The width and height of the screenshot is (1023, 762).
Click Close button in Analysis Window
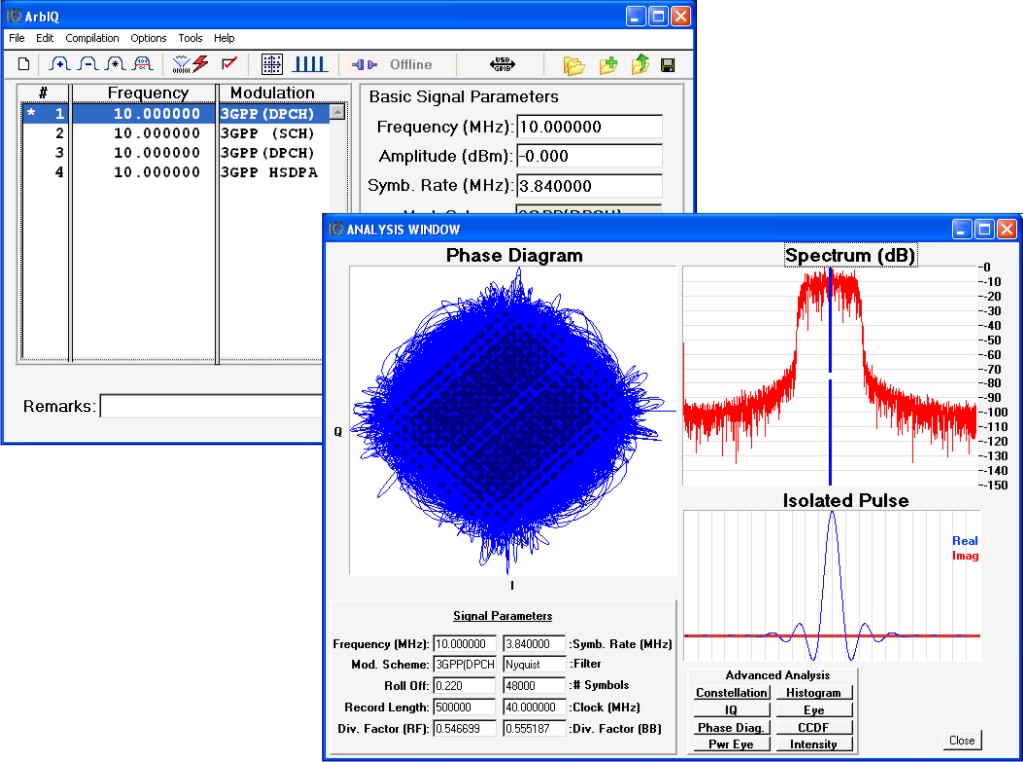point(961,741)
